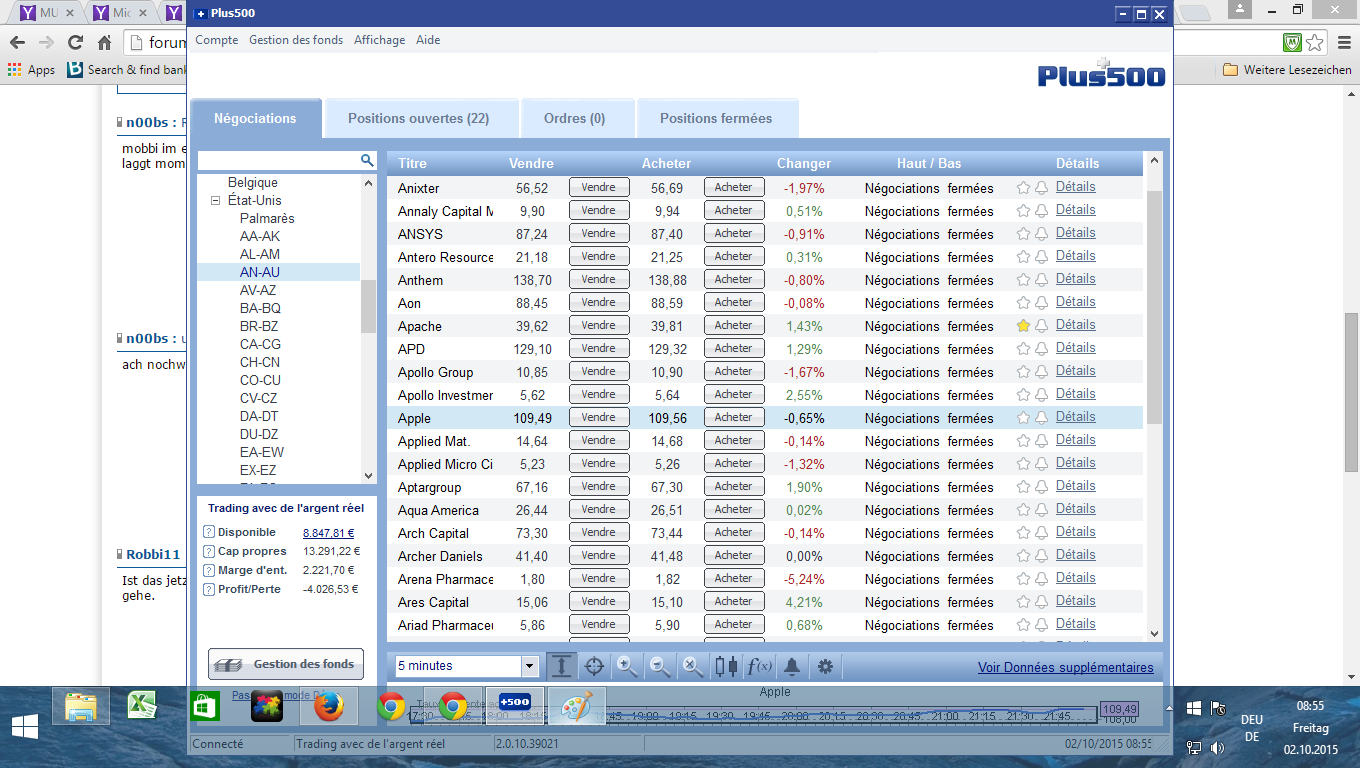
Task: Switch to Positions ouvertes (22) tab
Action: click(x=418, y=118)
